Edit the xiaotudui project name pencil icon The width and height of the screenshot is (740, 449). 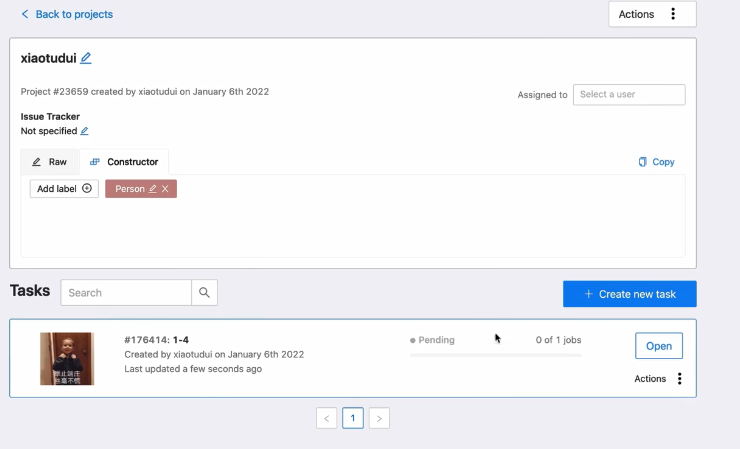coord(86,58)
